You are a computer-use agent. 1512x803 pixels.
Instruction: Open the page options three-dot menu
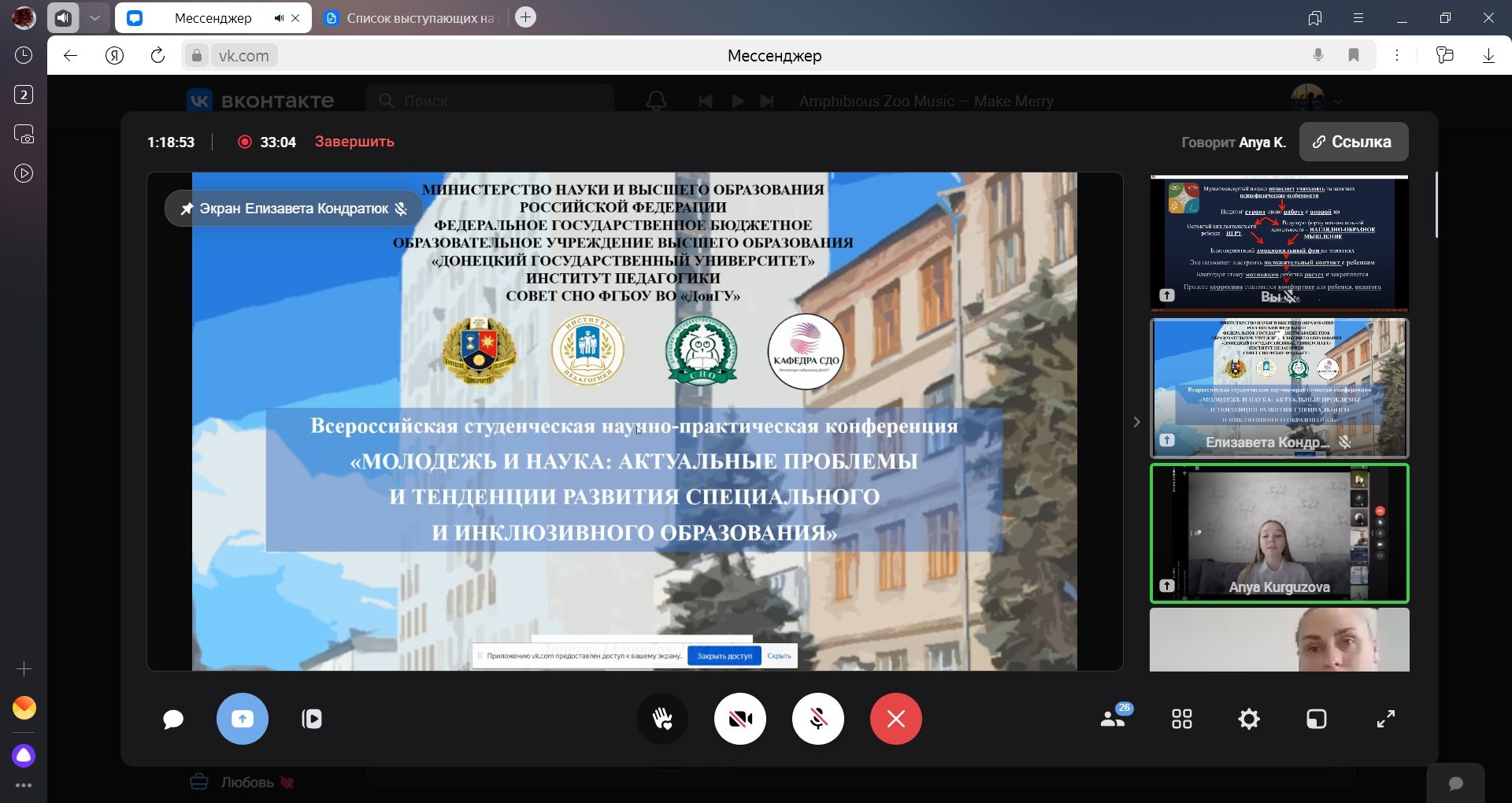[1397, 55]
